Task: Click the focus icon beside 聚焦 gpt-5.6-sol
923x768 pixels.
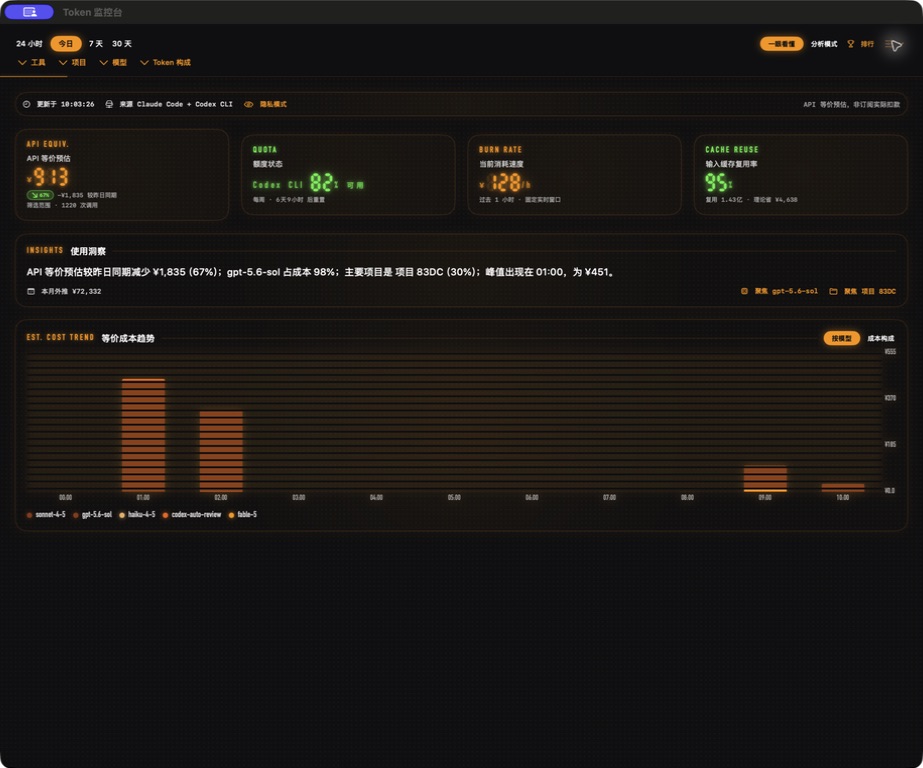Action: (x=744, y=291)
